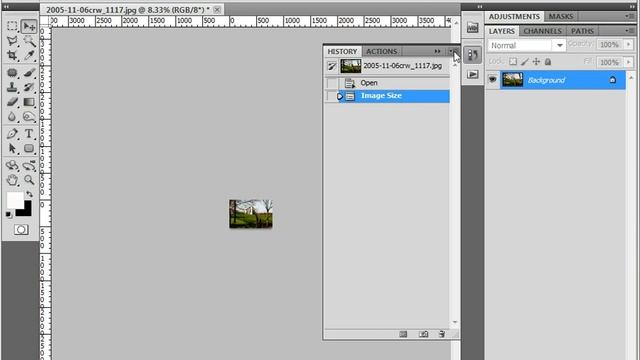Select the Dodge tool

(29, 117)
